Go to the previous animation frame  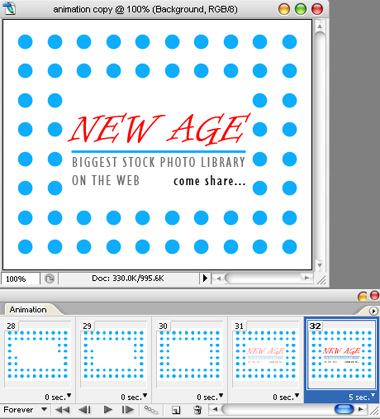pos(85,409)
